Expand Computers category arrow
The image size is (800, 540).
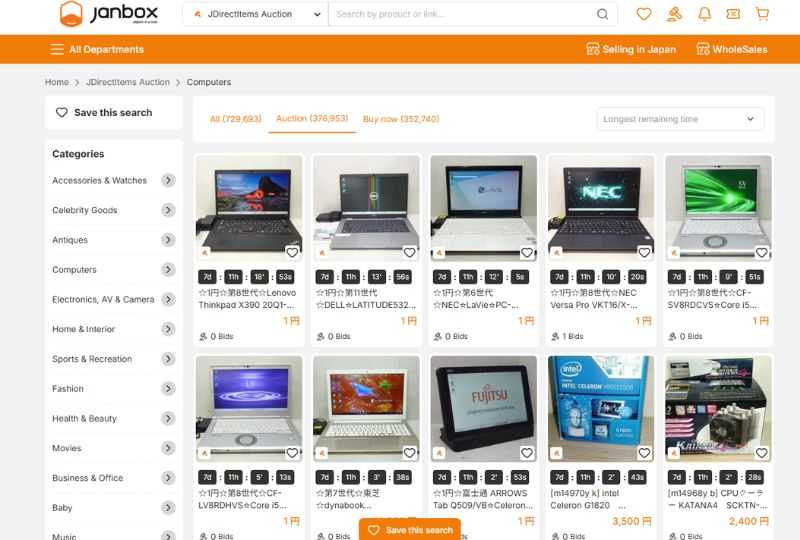(x=168, y=269)
